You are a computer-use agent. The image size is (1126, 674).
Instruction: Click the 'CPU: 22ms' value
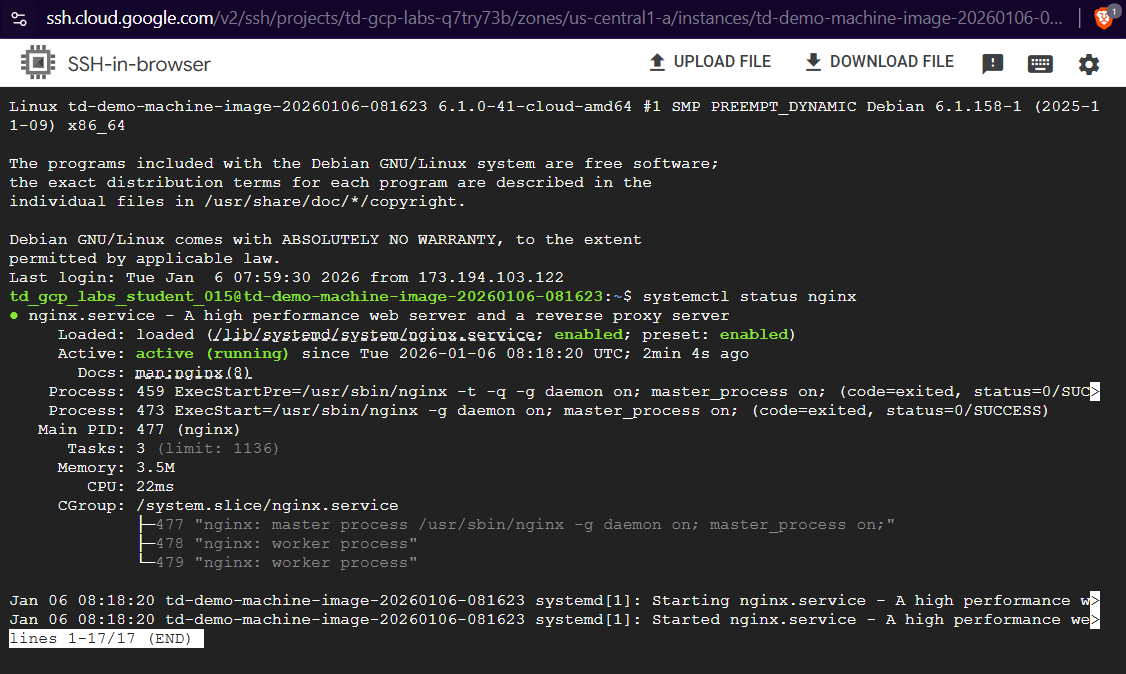(155, 487)
